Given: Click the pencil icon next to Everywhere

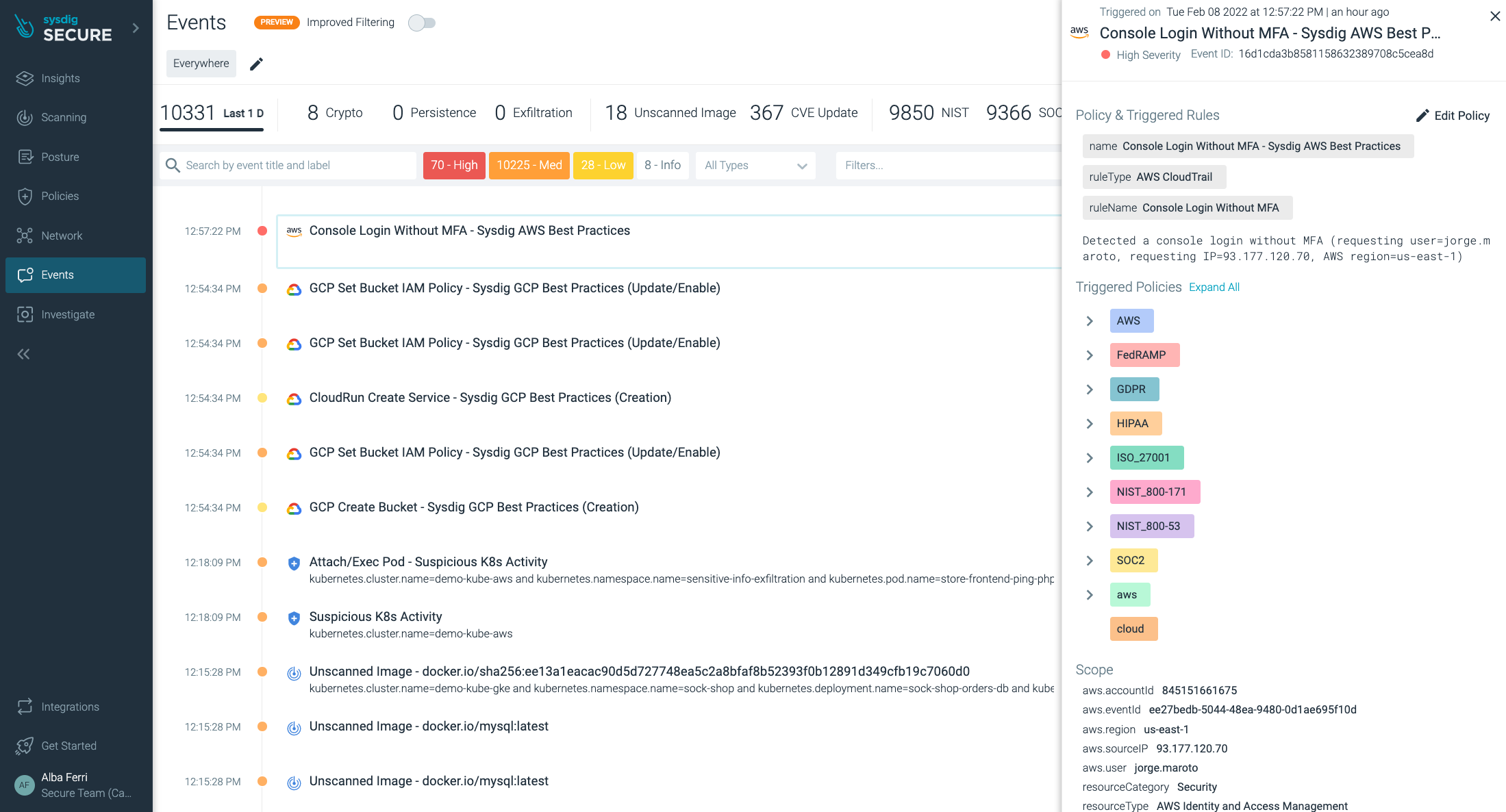Looking at the screenshot, I should coord(256,64).
